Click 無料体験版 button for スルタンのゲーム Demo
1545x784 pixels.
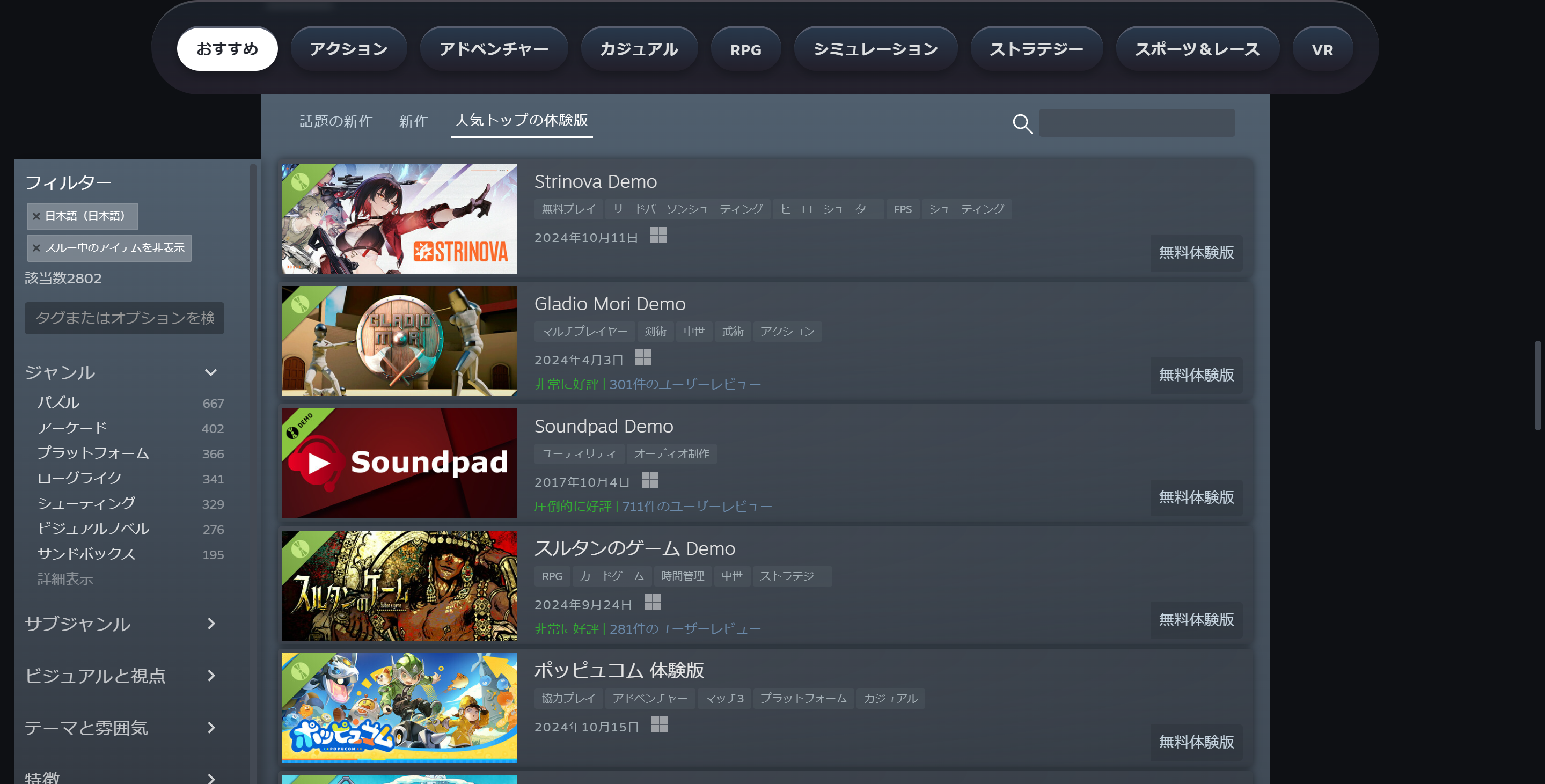(1196, 620)
